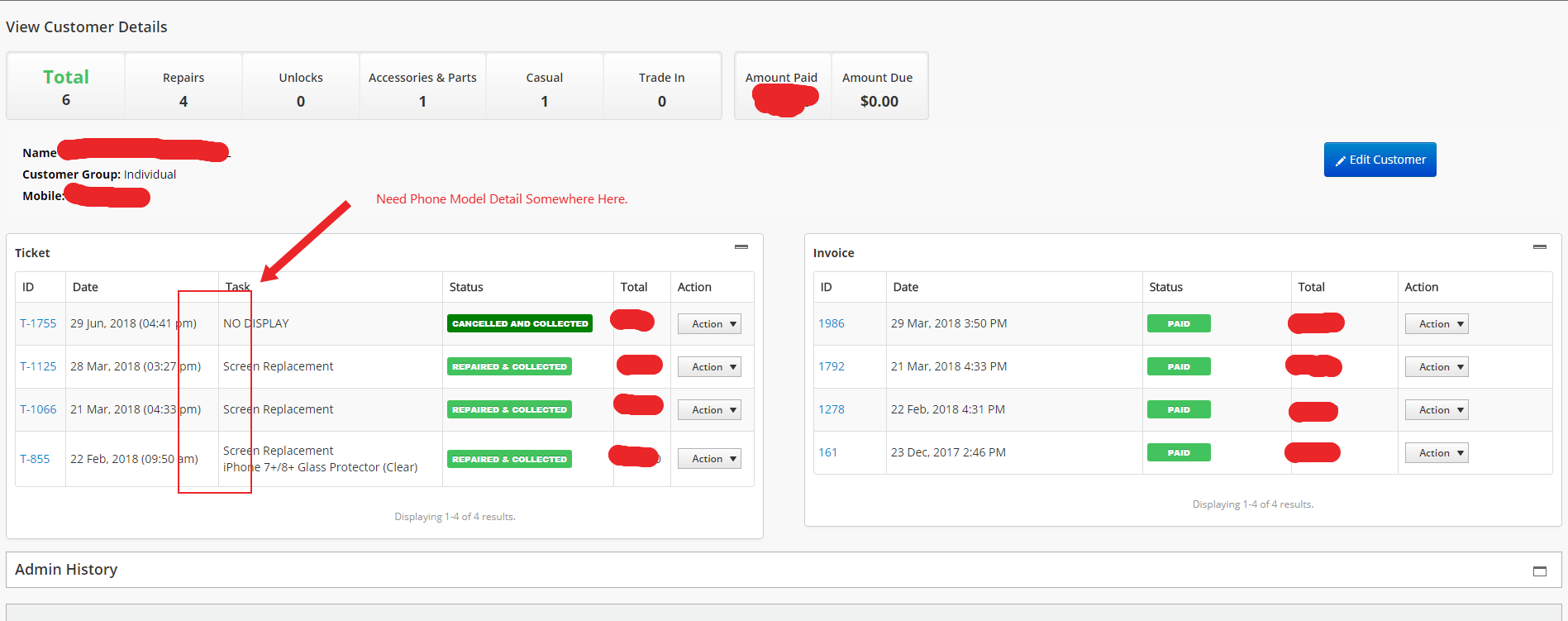Click invoice date 29 Mar, 2018 3:50 PM
Screen dimensions: 1568x621
(949, 323)
